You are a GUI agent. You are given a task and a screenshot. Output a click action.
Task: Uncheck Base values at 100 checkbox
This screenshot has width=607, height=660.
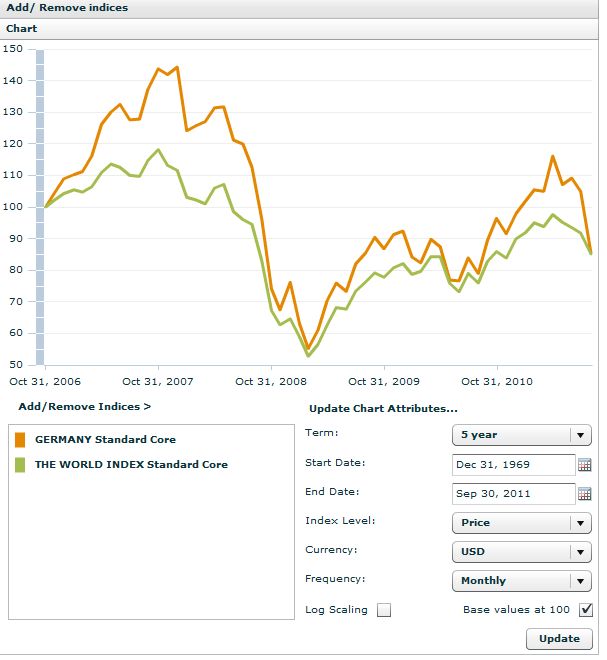pos(586,610)
